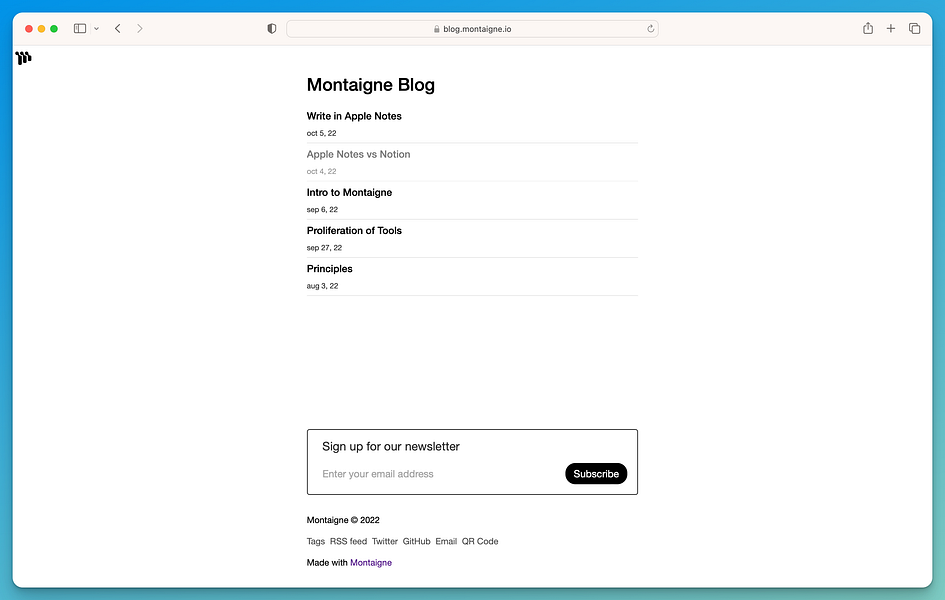The image size is (945, 600).
Task: Click the Subscribe button
Action: [x=596, y=473]
